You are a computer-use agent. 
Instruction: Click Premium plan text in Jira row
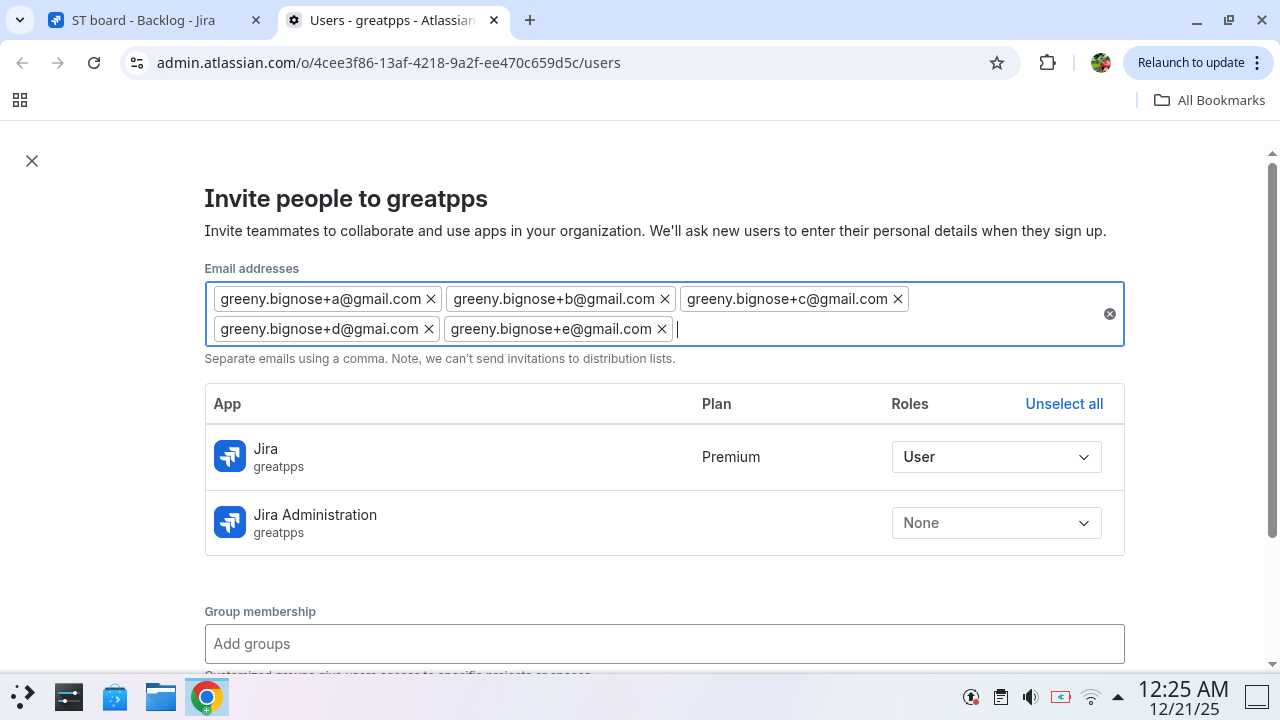[731, 457]
